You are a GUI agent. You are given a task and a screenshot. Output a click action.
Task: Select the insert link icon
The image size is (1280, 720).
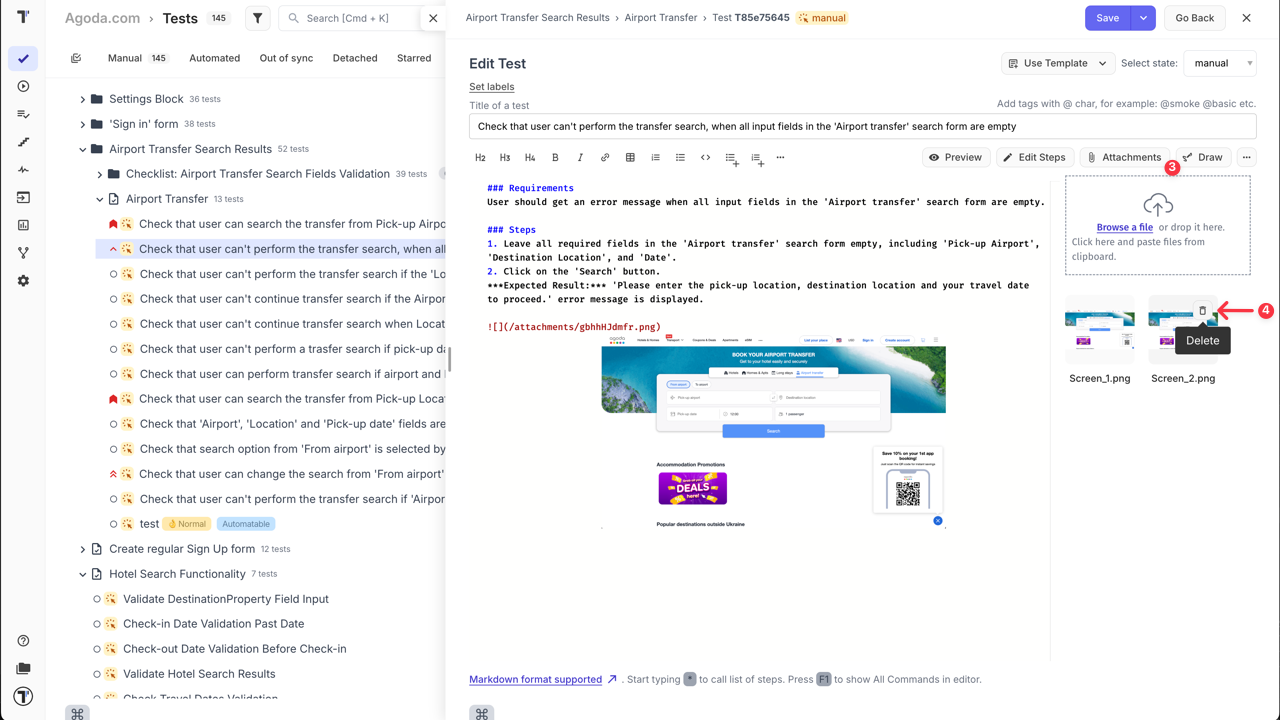point(604,157)
